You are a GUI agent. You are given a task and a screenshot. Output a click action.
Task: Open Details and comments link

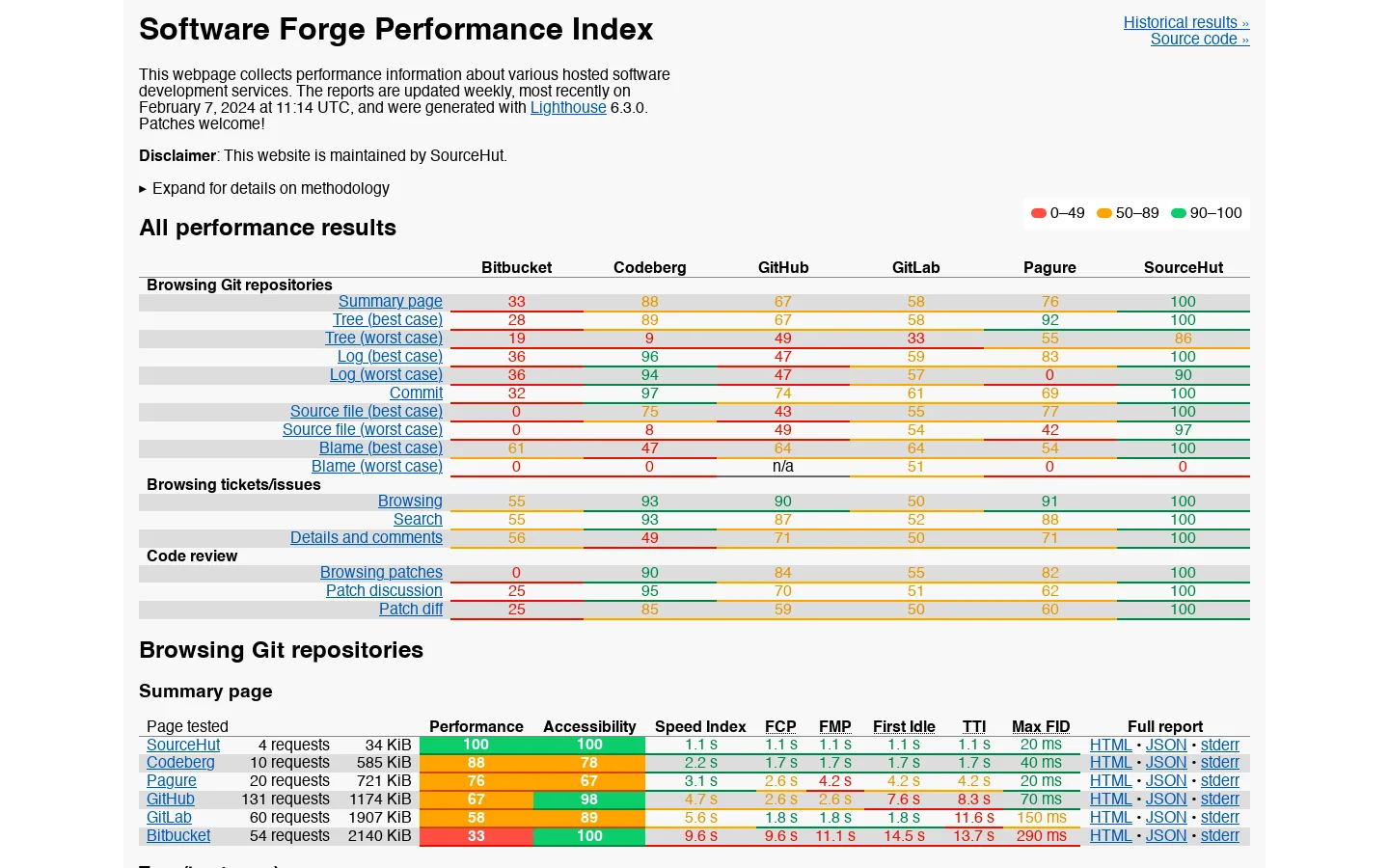pos(366,537)
